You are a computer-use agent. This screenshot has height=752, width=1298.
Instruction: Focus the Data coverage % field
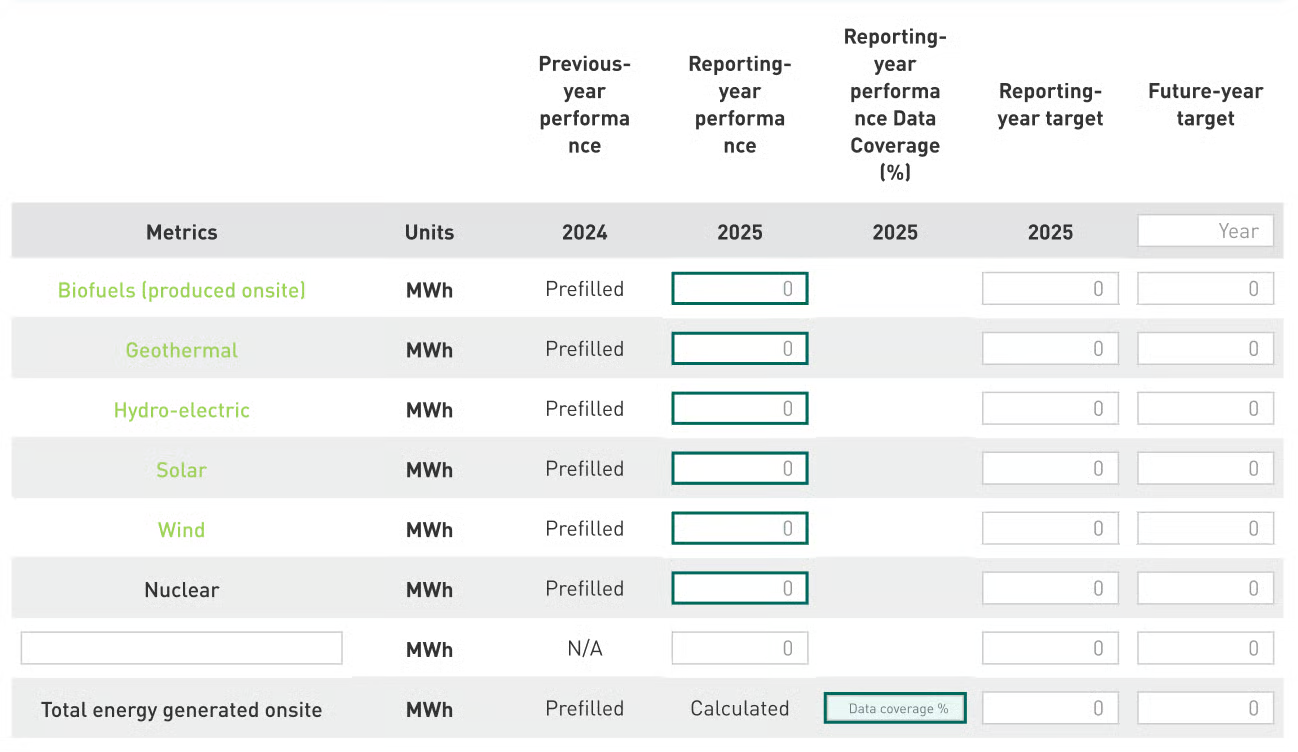point(895,709)
